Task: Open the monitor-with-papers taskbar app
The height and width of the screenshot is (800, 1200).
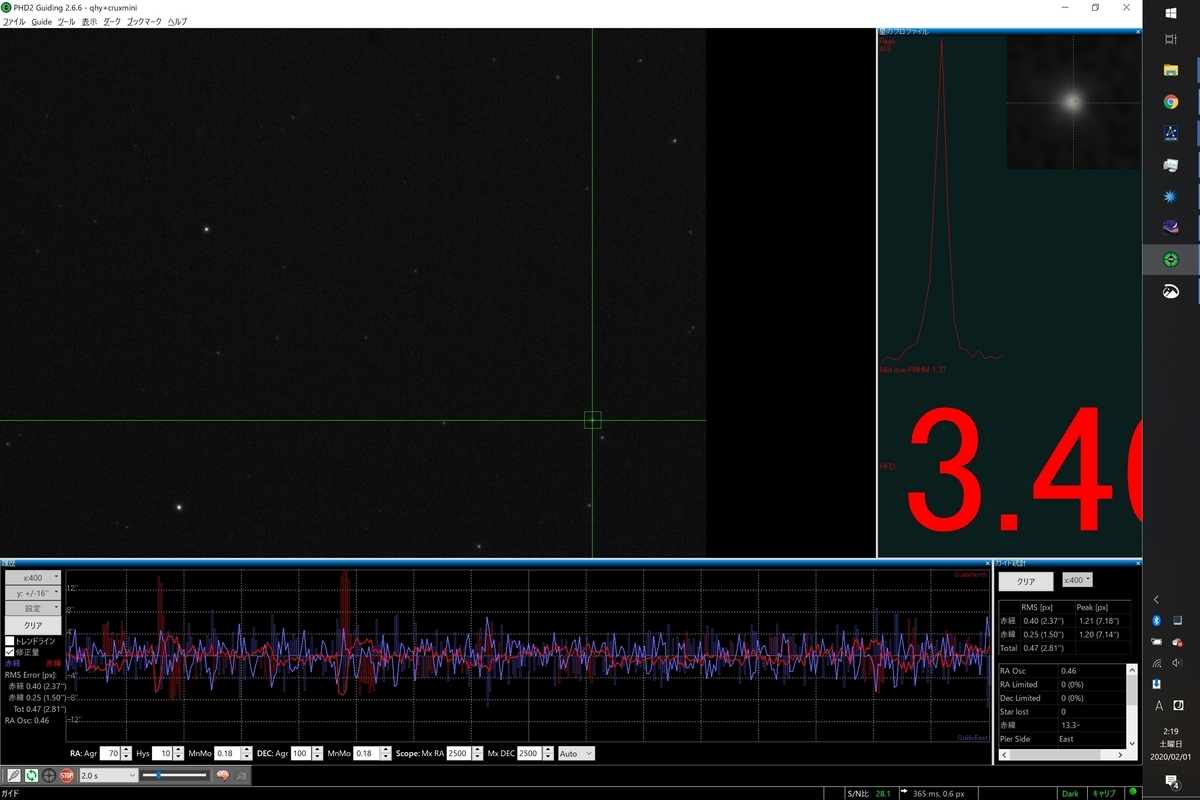Action: 1171,164
